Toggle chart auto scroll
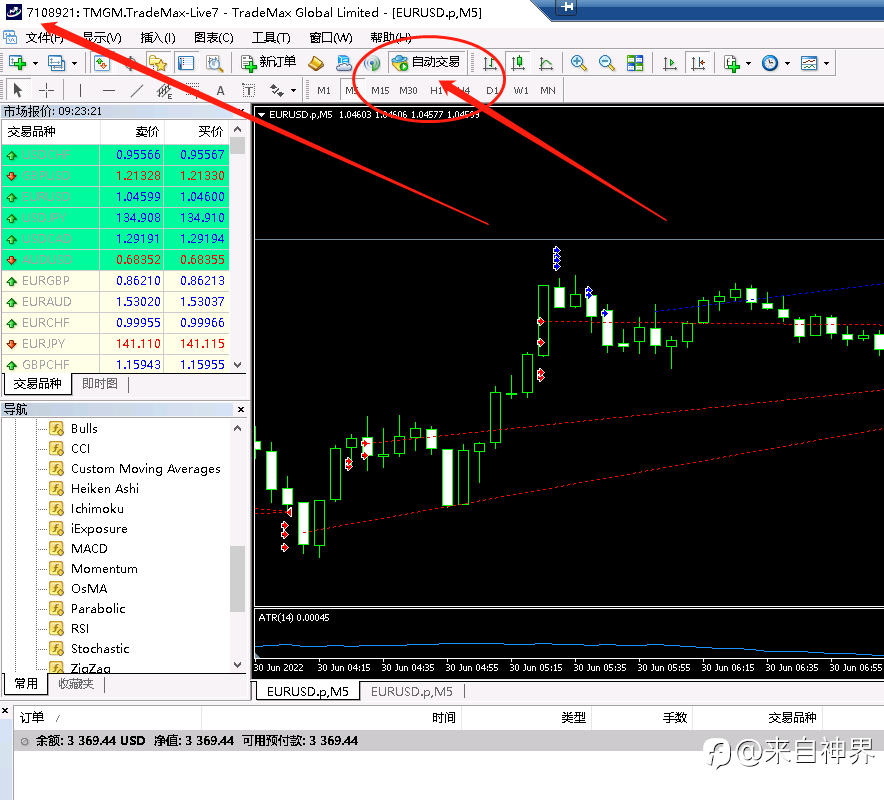884x800 pixels. tap(670, 63)
